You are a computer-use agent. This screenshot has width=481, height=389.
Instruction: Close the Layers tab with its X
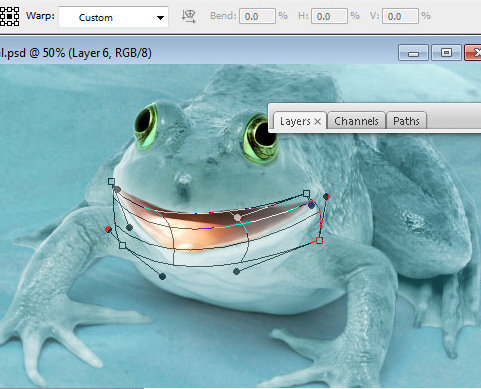click(318, 122)
